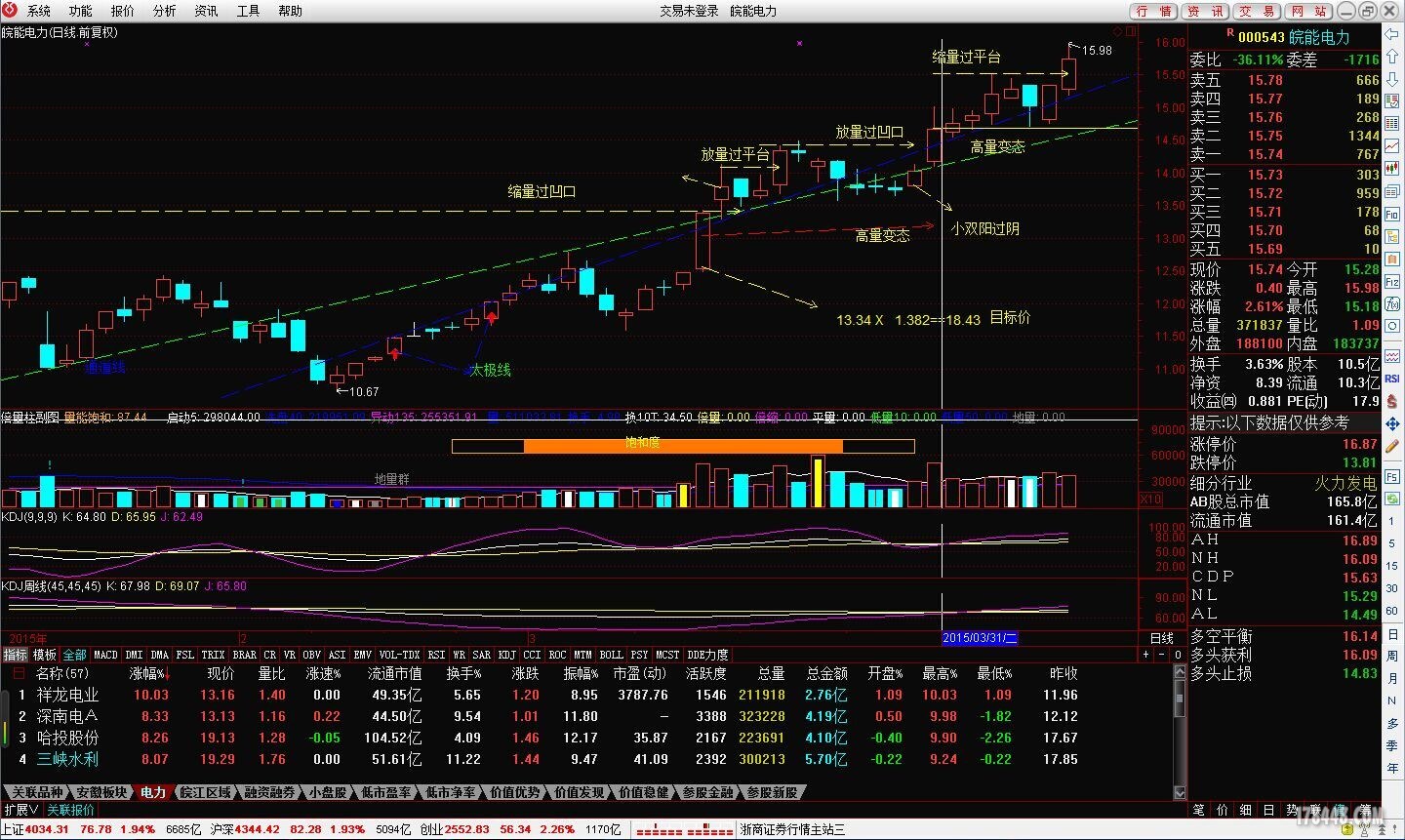Zoom out chart with minus button

pyautogui.click(x=1161, y=655)
